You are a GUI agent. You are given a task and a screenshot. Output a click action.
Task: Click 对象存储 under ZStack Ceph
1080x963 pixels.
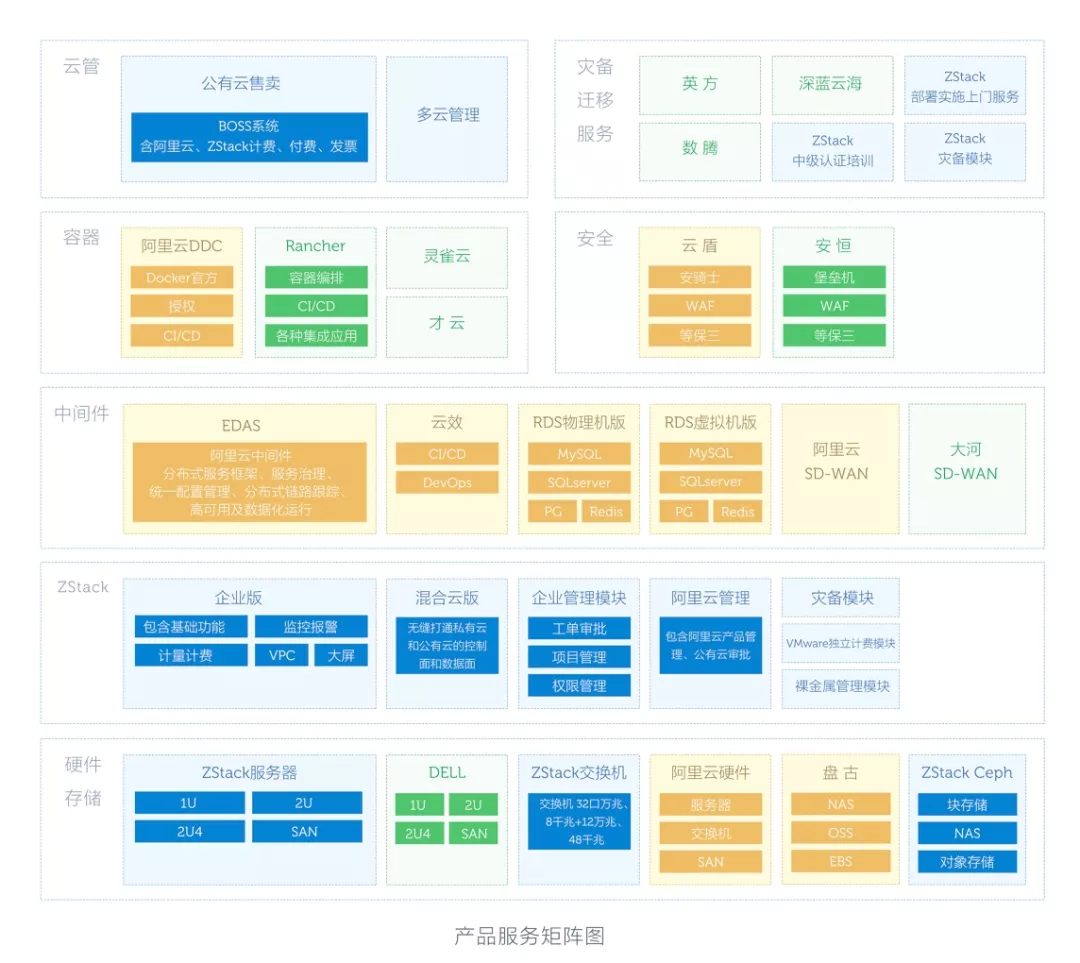[x=967, y=862]
